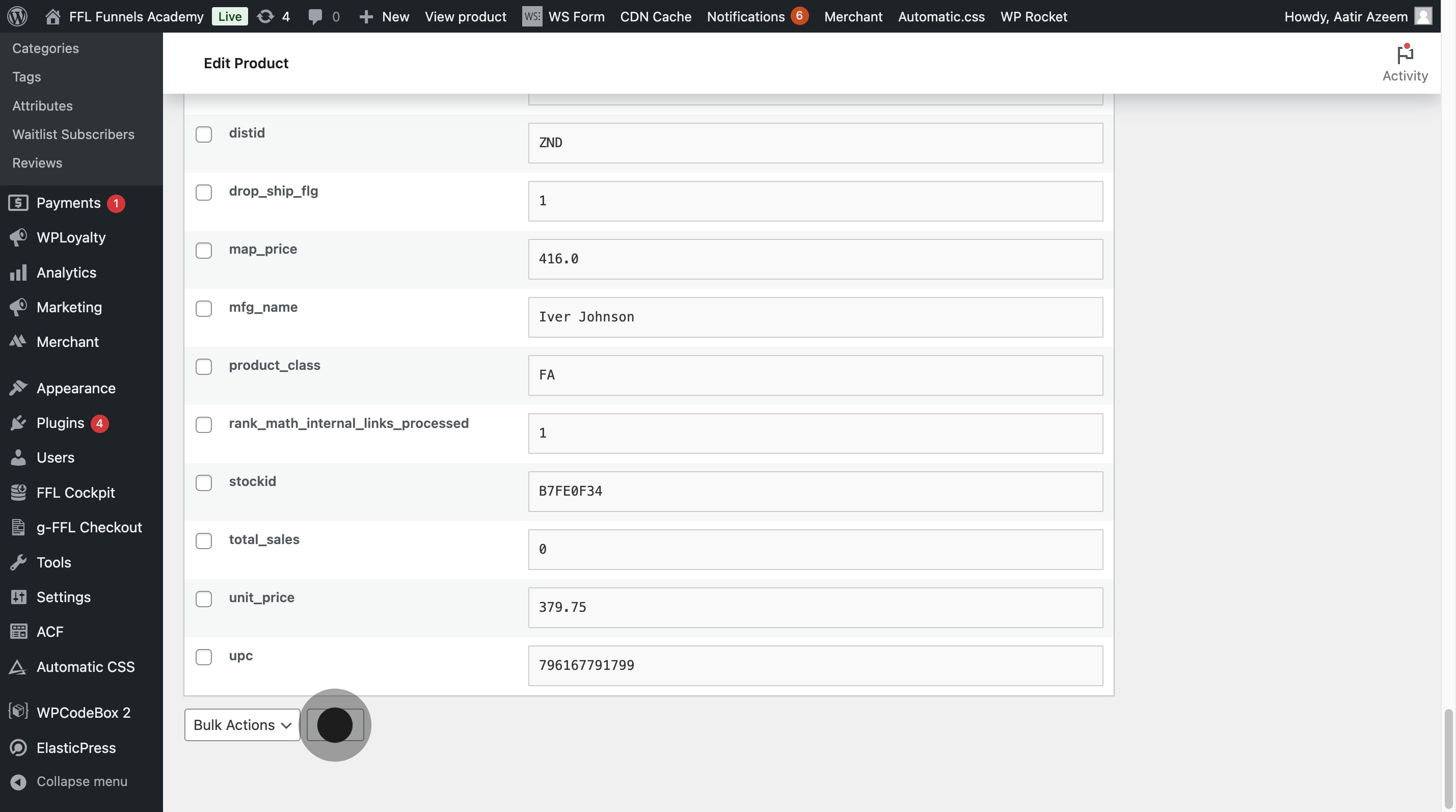
Task: Open Payments via its dollar icon
Action: pyautogui.click(x=18, y=203)
